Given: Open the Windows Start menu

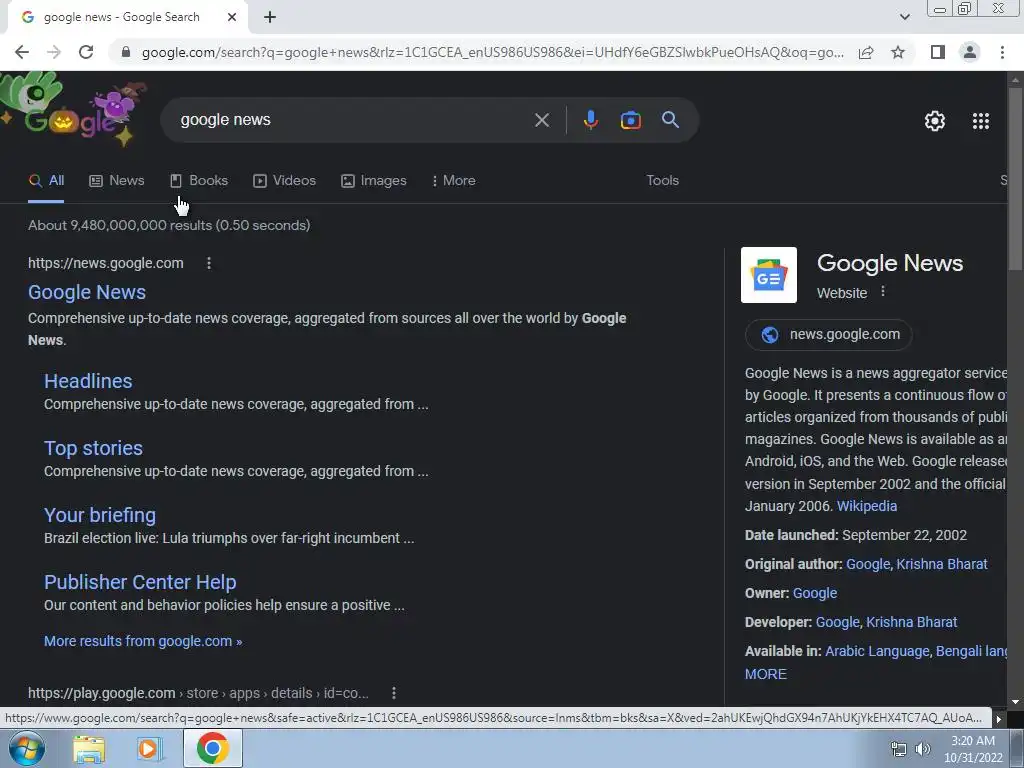Looking at the screenshot, I should coord(26,748).
